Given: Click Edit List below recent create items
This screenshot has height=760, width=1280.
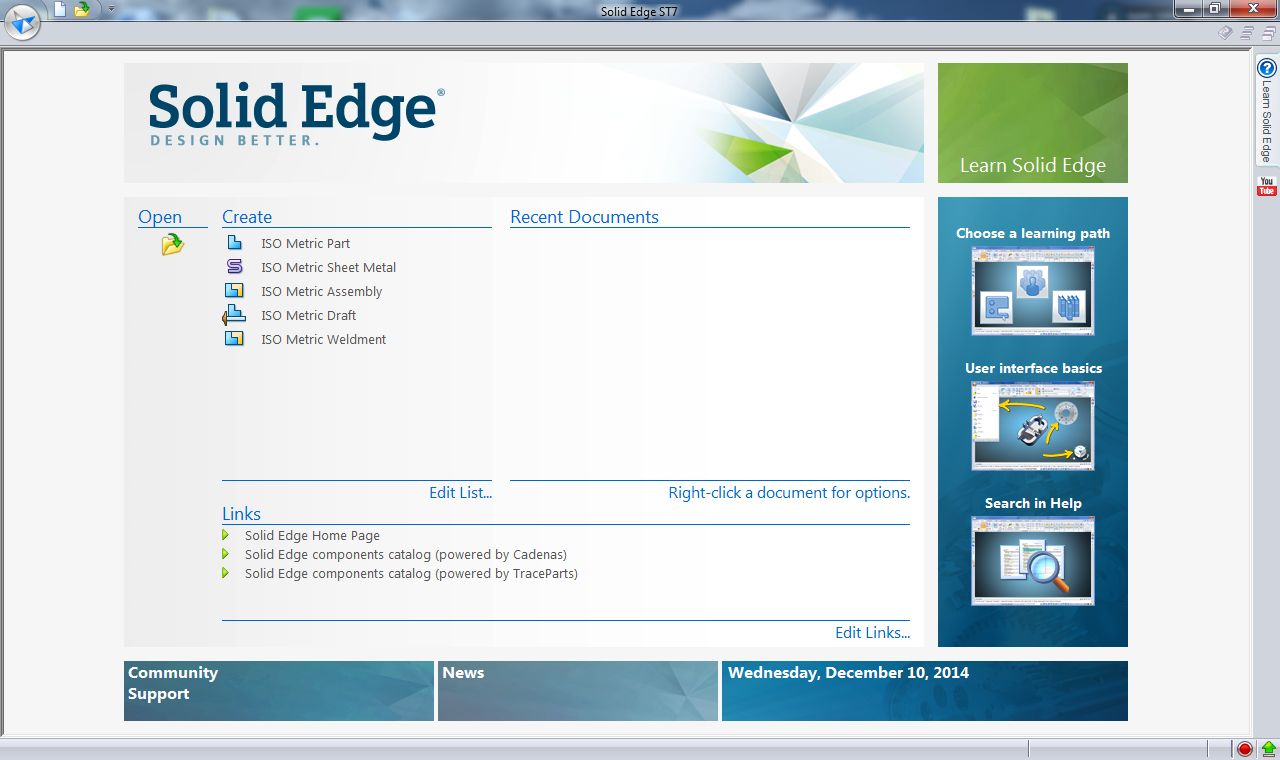Looking at the screenshot, I should (460, 492).
